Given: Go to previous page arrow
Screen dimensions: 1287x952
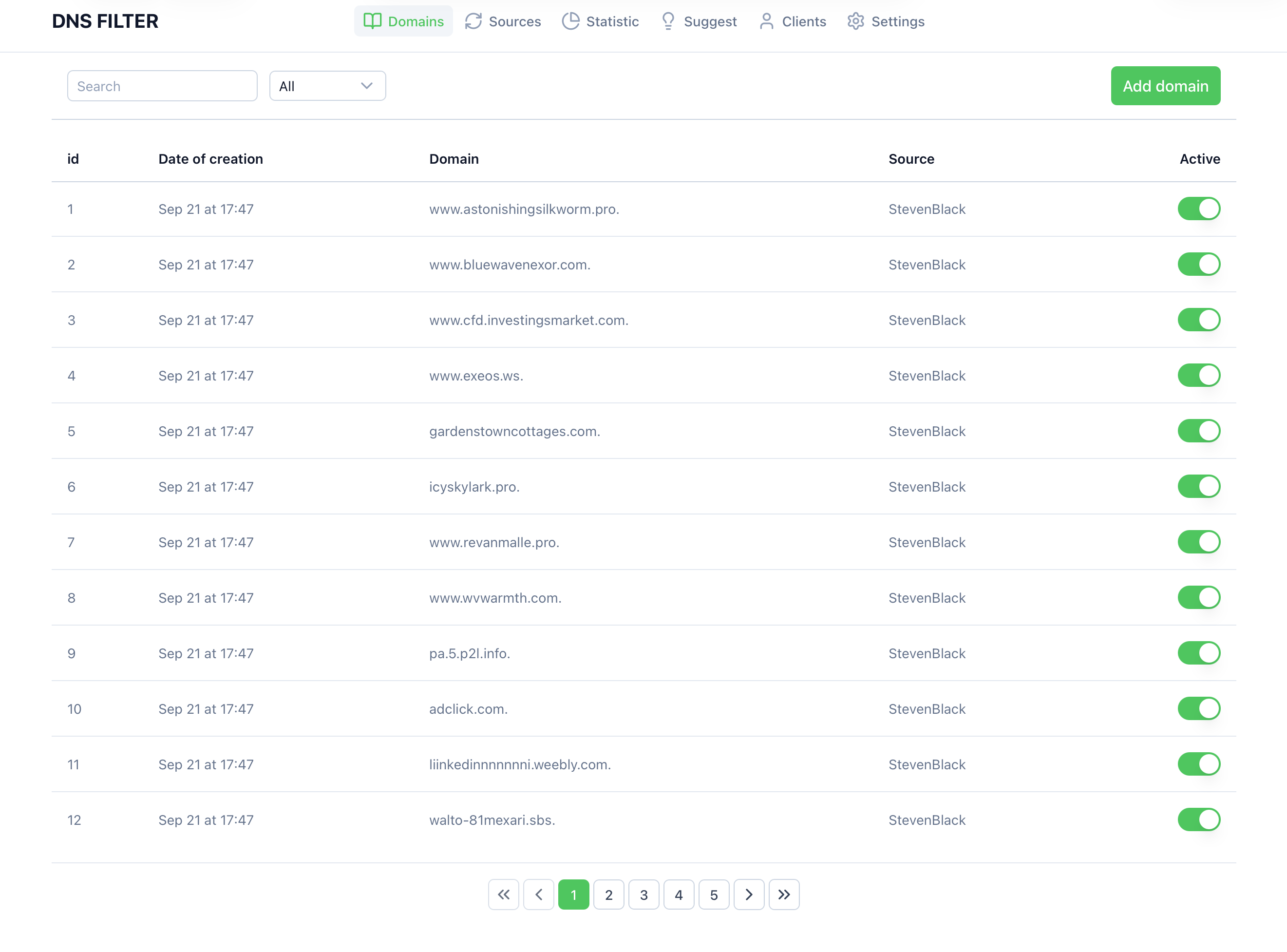Looking at the screenshot, I should click(539, 895).
